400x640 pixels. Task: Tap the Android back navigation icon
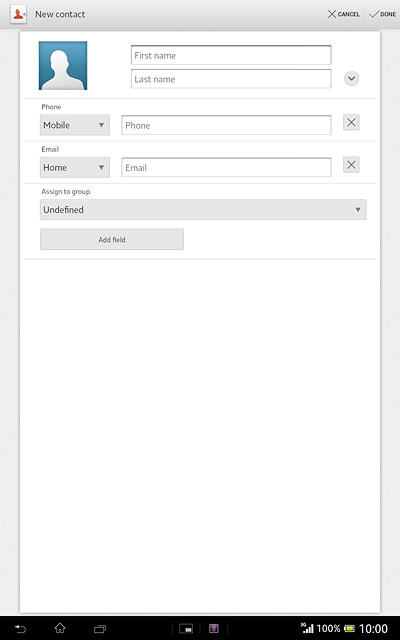point(20,629)
